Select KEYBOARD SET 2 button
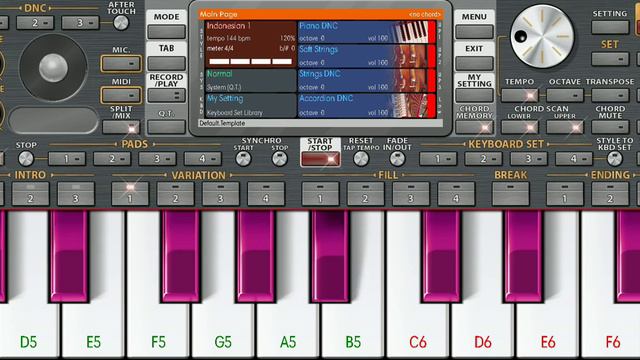The width and height of the screenshot is (640, 360). (x=483, y=158)
